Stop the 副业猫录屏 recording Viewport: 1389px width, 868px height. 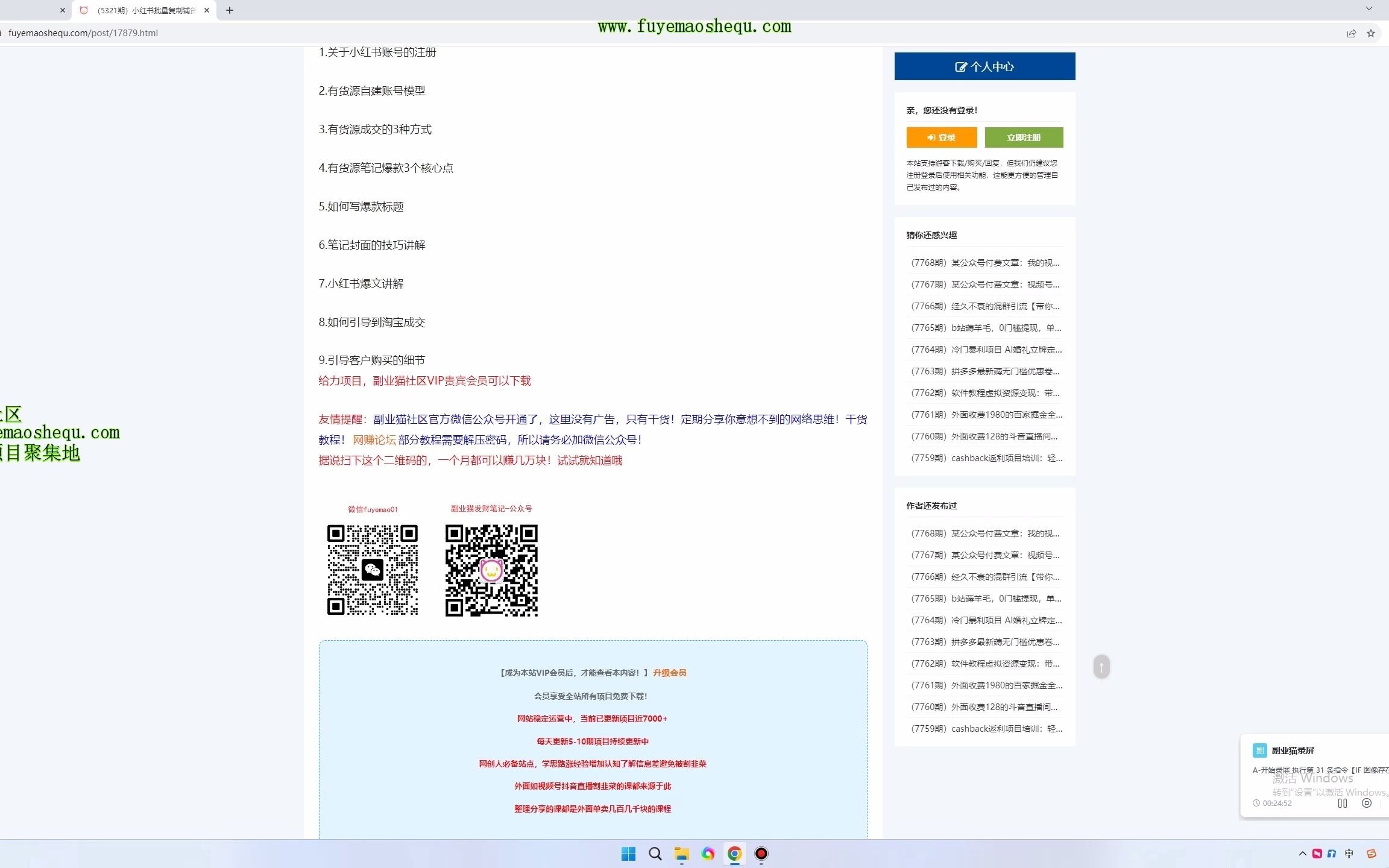(x=1367, y=803)
